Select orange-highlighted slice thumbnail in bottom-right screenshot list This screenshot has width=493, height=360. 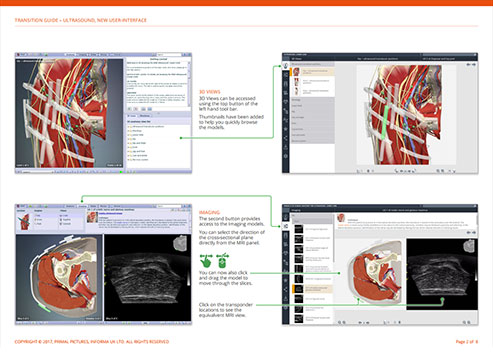tap(299, 289)
